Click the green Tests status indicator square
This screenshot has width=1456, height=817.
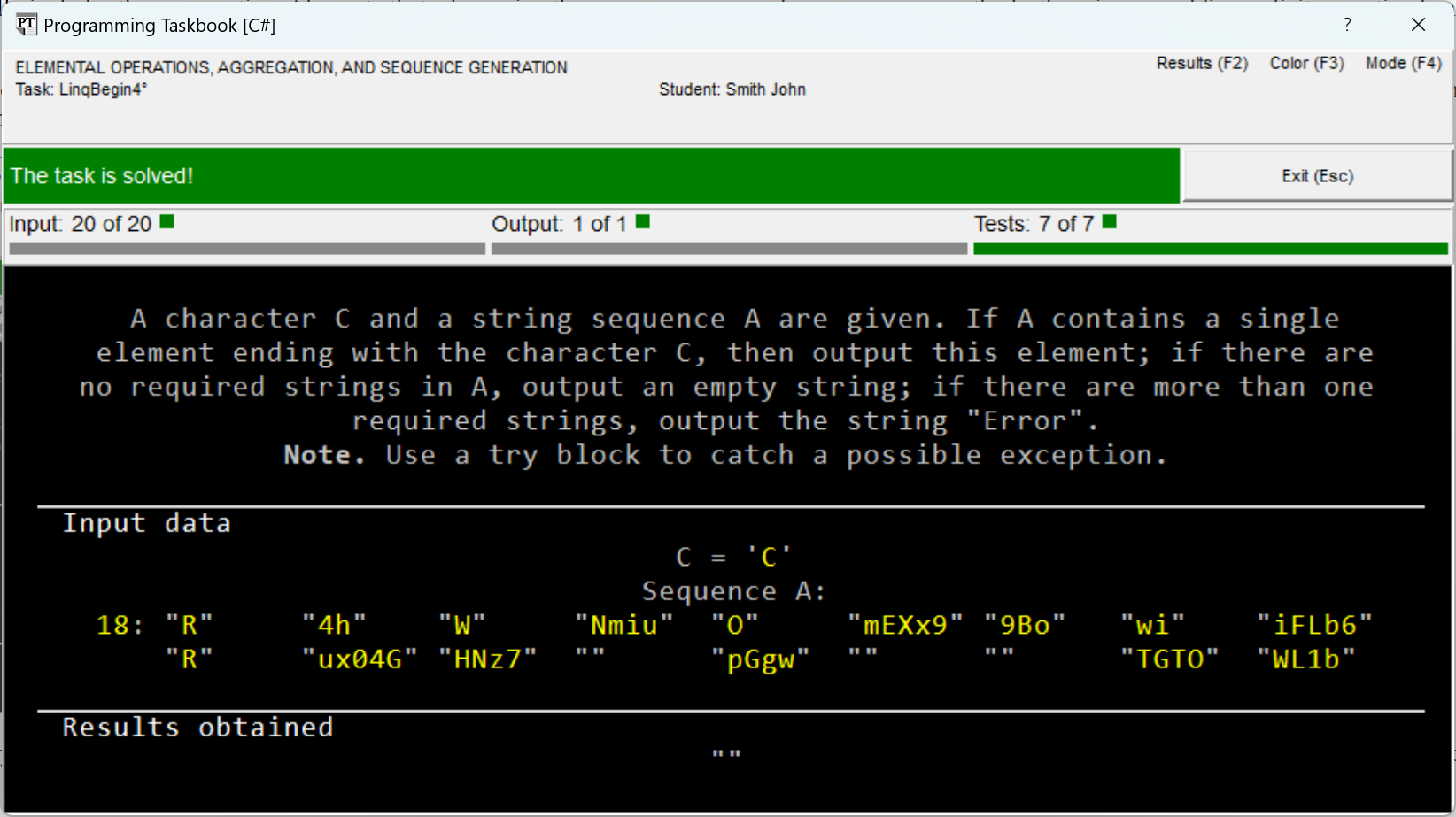[x=1110, y=222]
